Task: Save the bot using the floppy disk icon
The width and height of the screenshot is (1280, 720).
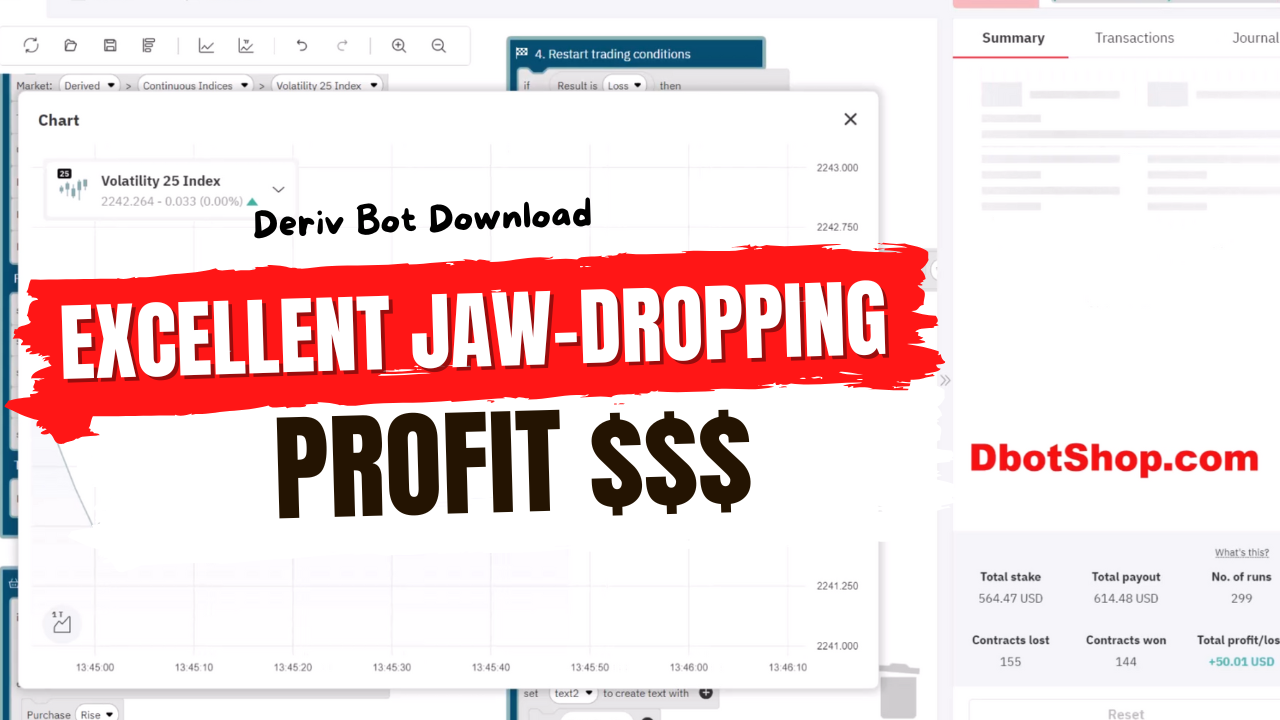Action: (x=110, y=45)
